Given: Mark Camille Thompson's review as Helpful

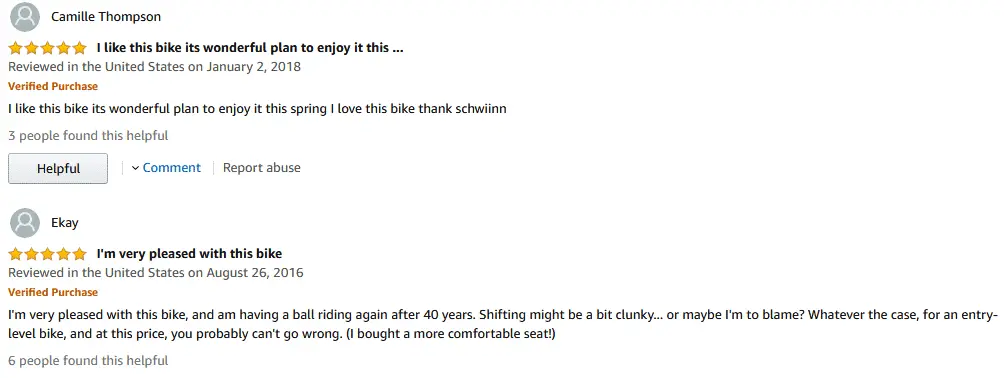Looking at the screenshot, I should pyautogui.click(x=58, y=168).
